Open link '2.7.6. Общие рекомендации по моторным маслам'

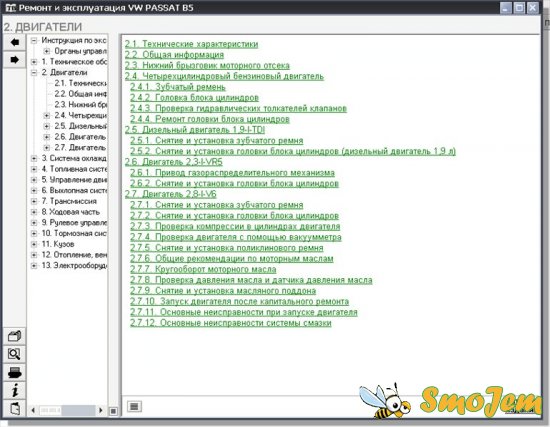[232, 259]
